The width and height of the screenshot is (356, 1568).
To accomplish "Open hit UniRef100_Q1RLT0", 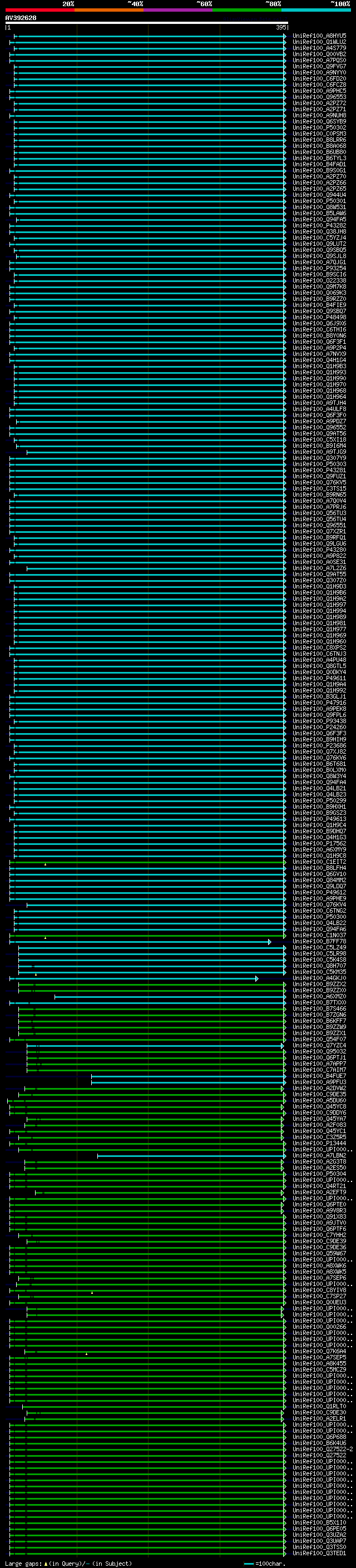I will coord(319,1407).
